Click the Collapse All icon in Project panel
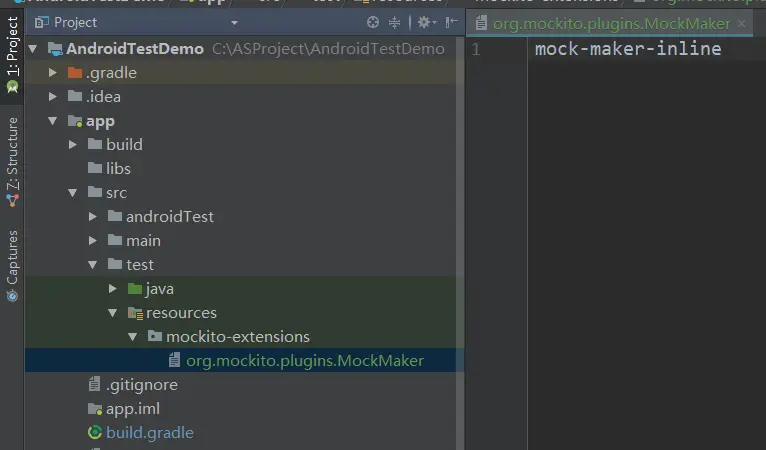Viewport: 766px width, 450px height. (394, 22)
